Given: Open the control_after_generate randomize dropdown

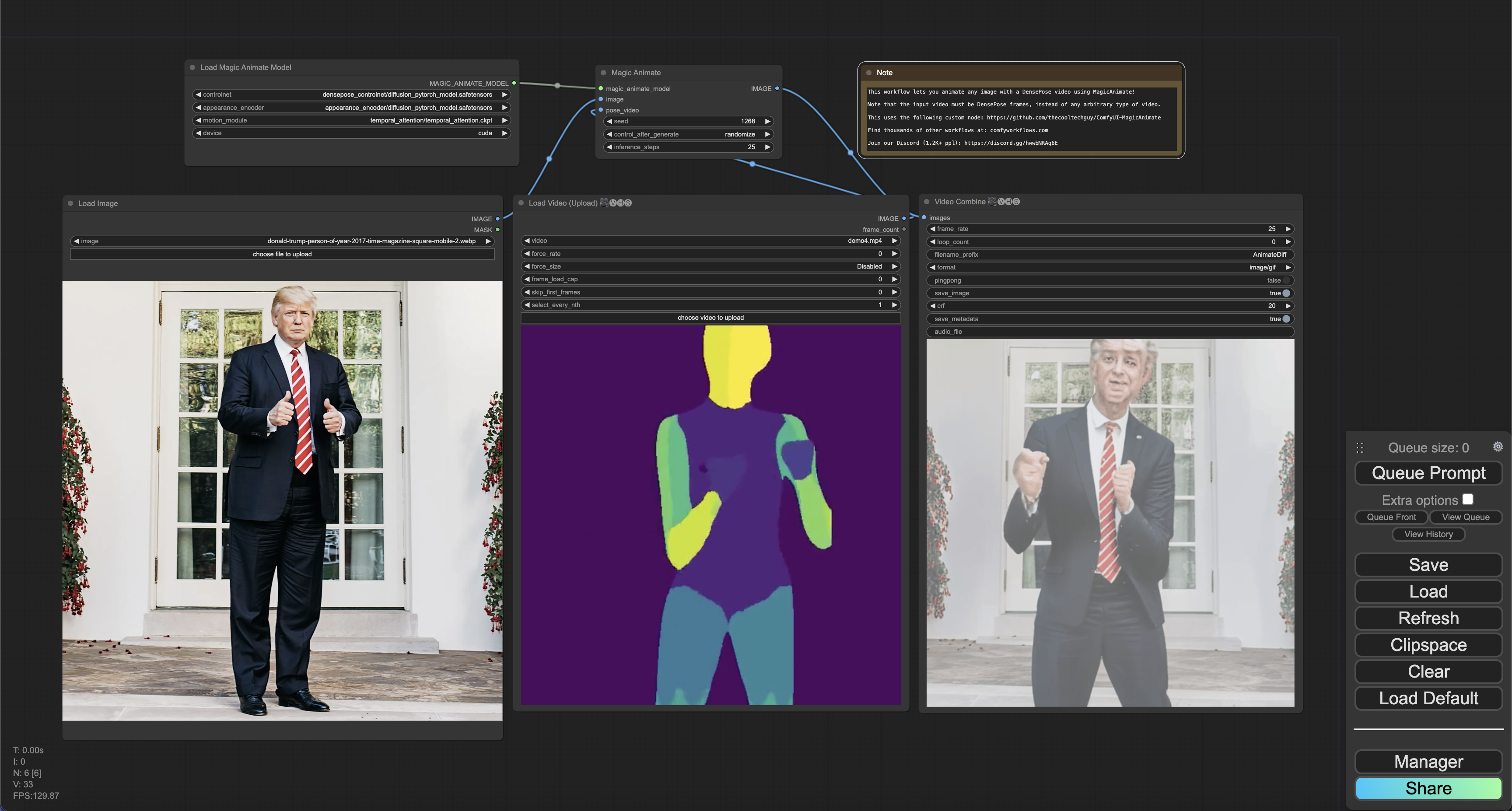Looking at the screenshot, I should 689,134.
